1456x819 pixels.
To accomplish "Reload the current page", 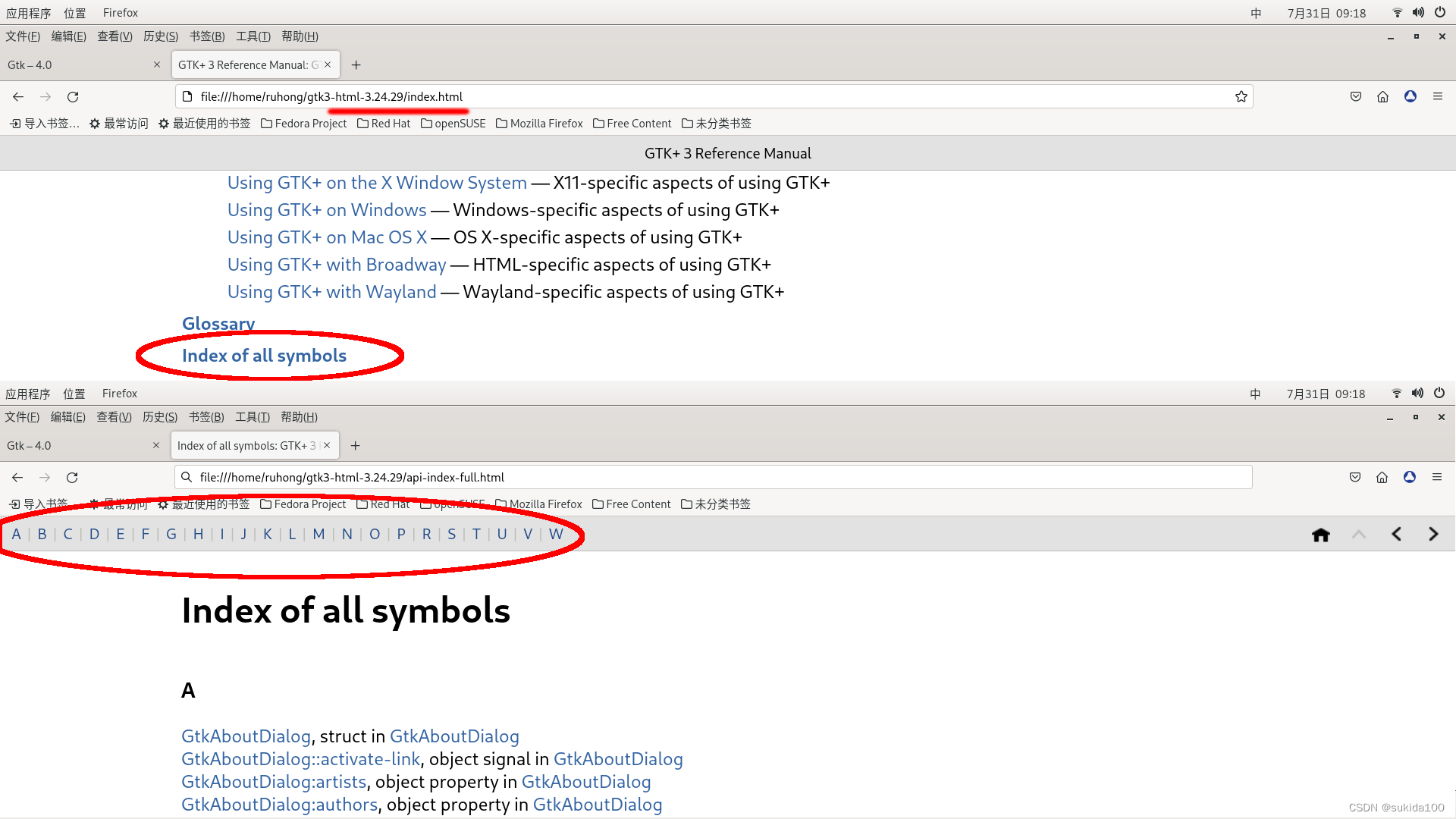I will (73, 96).
